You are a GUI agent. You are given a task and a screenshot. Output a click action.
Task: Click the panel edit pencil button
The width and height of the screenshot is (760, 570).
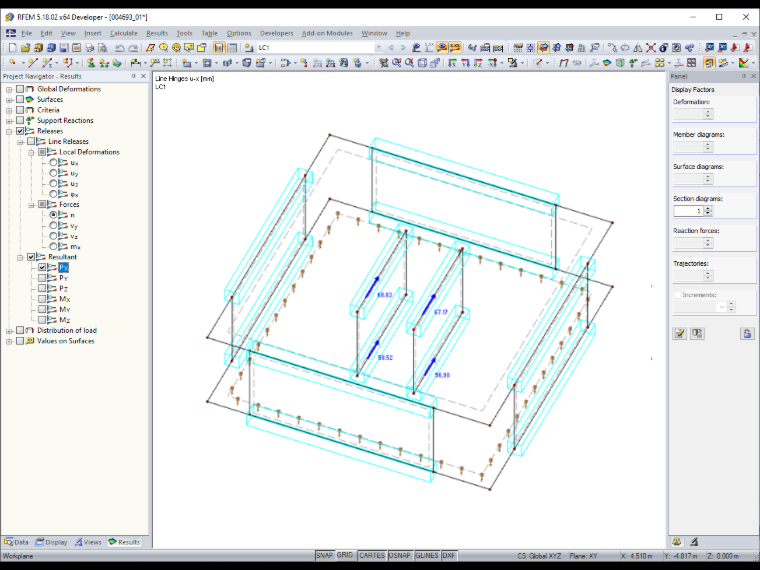[x=680, y=333]
